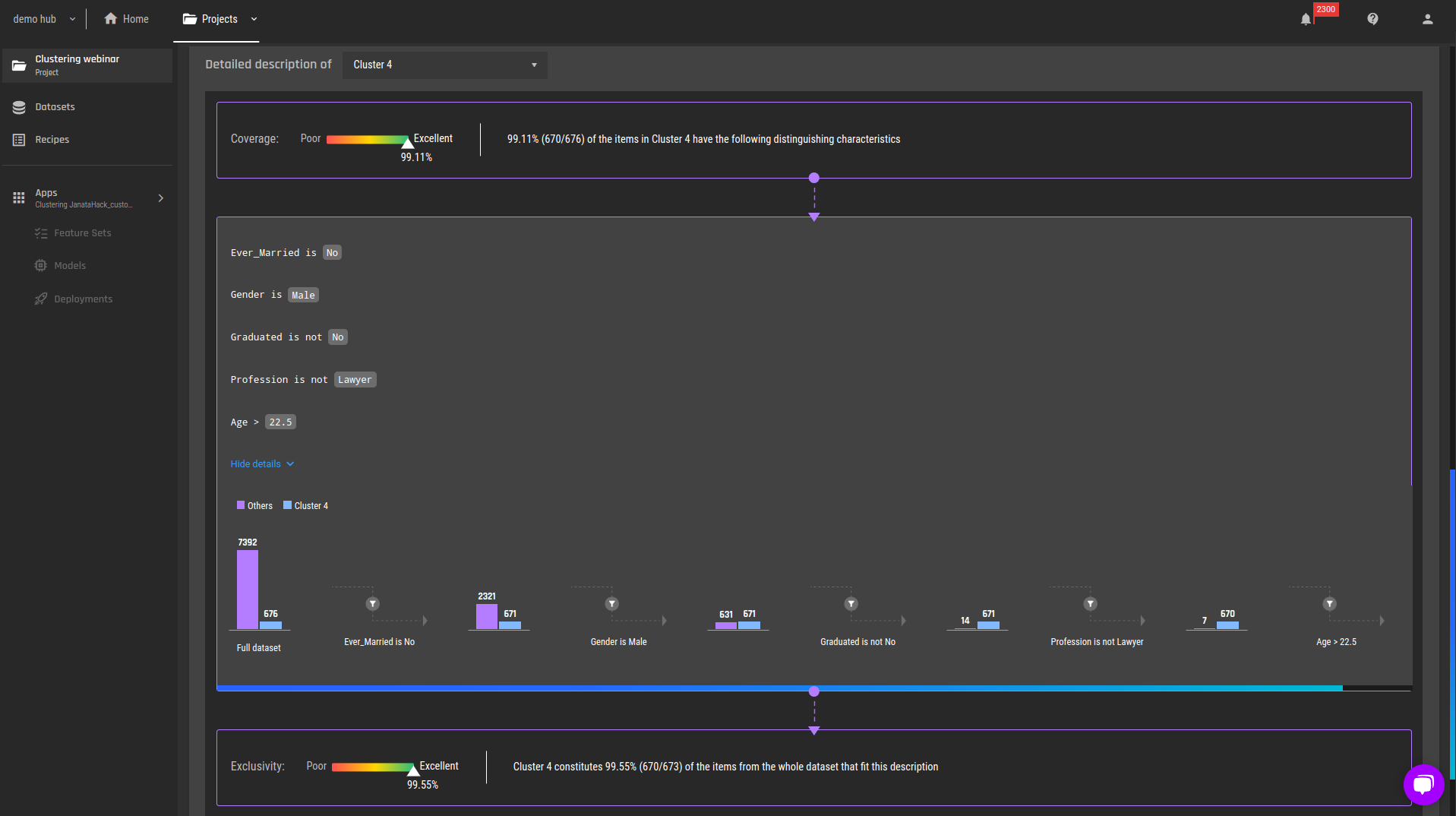Click the Coverage 99.11% description text
This screenshot has width=1456, height=816.
(703, 139)
